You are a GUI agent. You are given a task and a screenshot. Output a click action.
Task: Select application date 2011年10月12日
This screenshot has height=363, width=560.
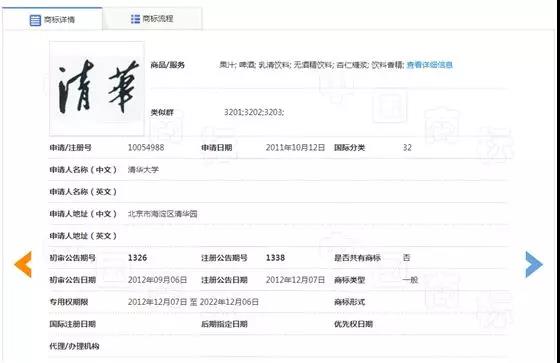pyautogui.click(x=295, y=148)
